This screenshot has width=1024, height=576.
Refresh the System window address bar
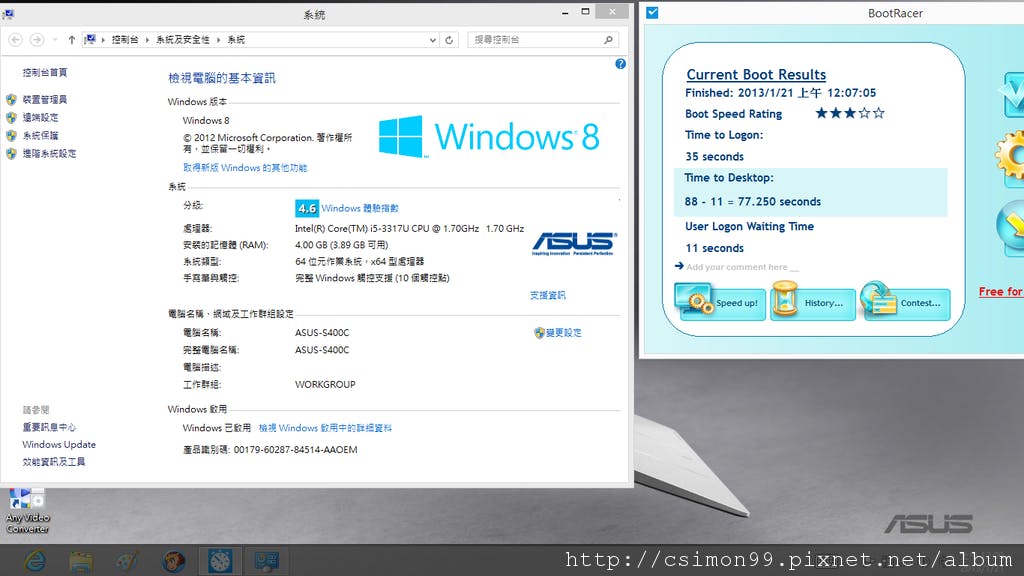click(449, 40)
